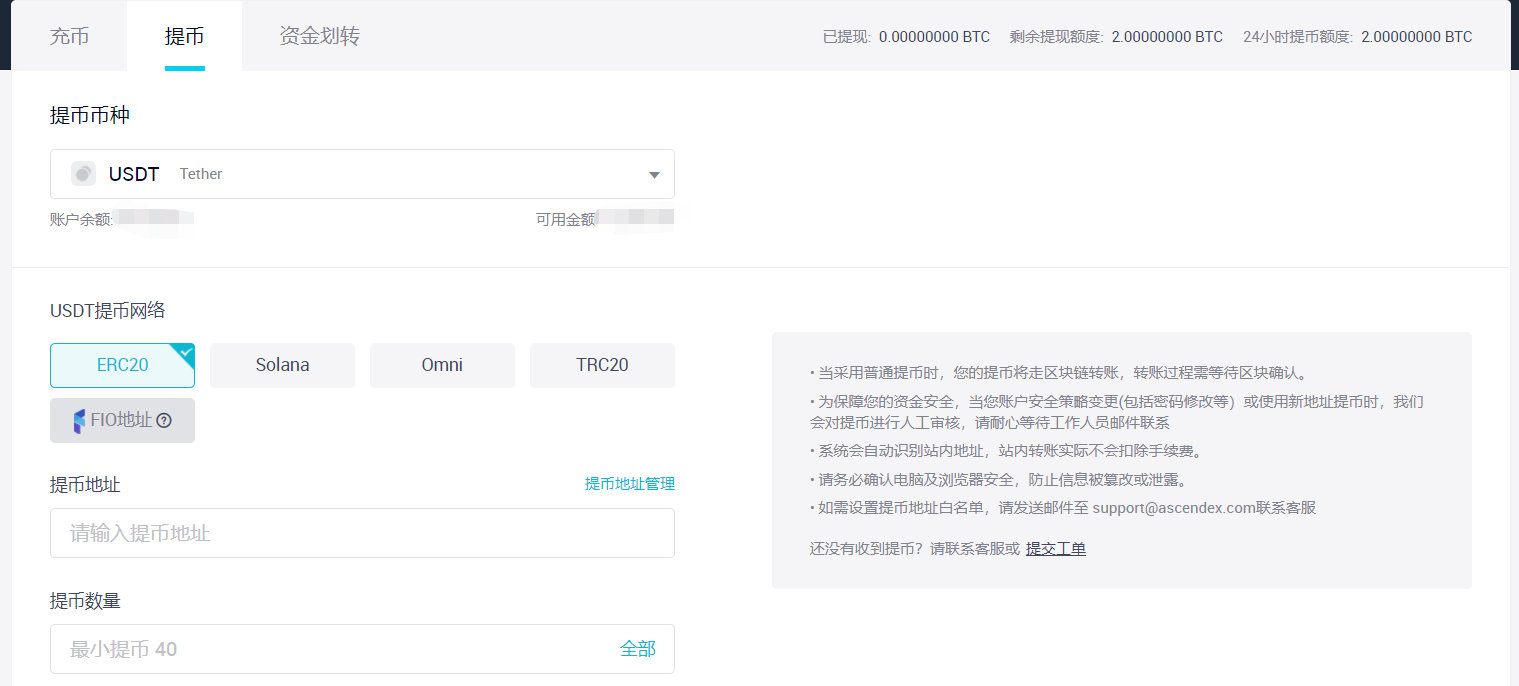
Task: Switch network to TRC20
Action: 602,365
